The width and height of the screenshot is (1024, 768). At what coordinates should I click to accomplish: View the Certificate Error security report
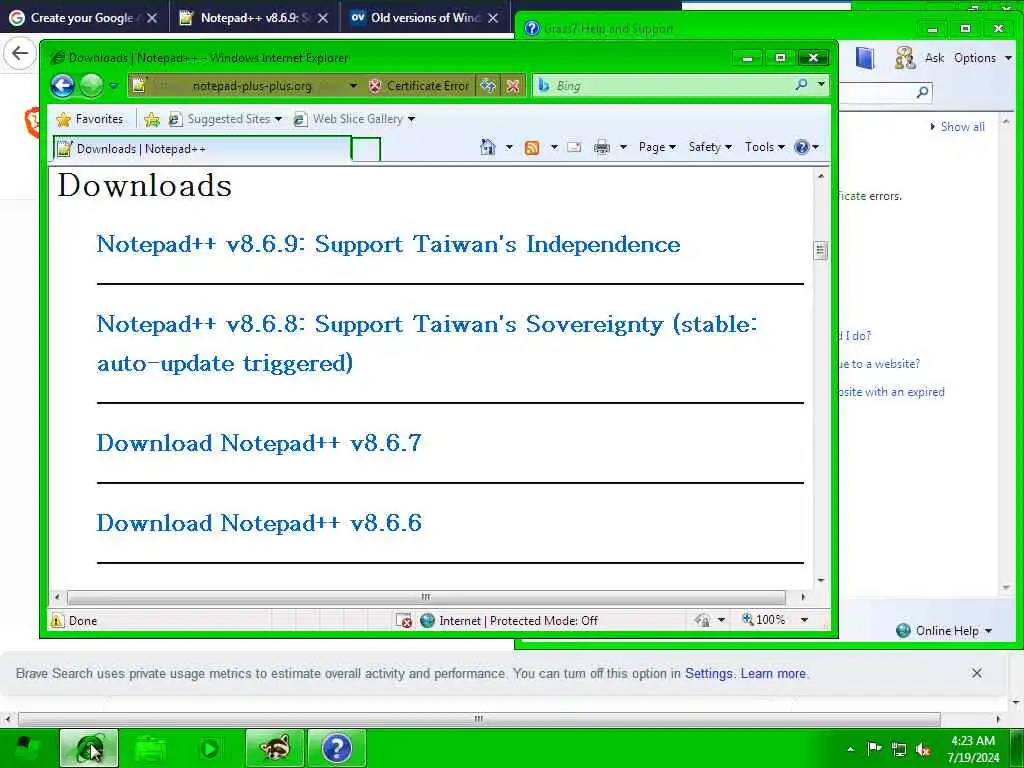coord(419,86)
